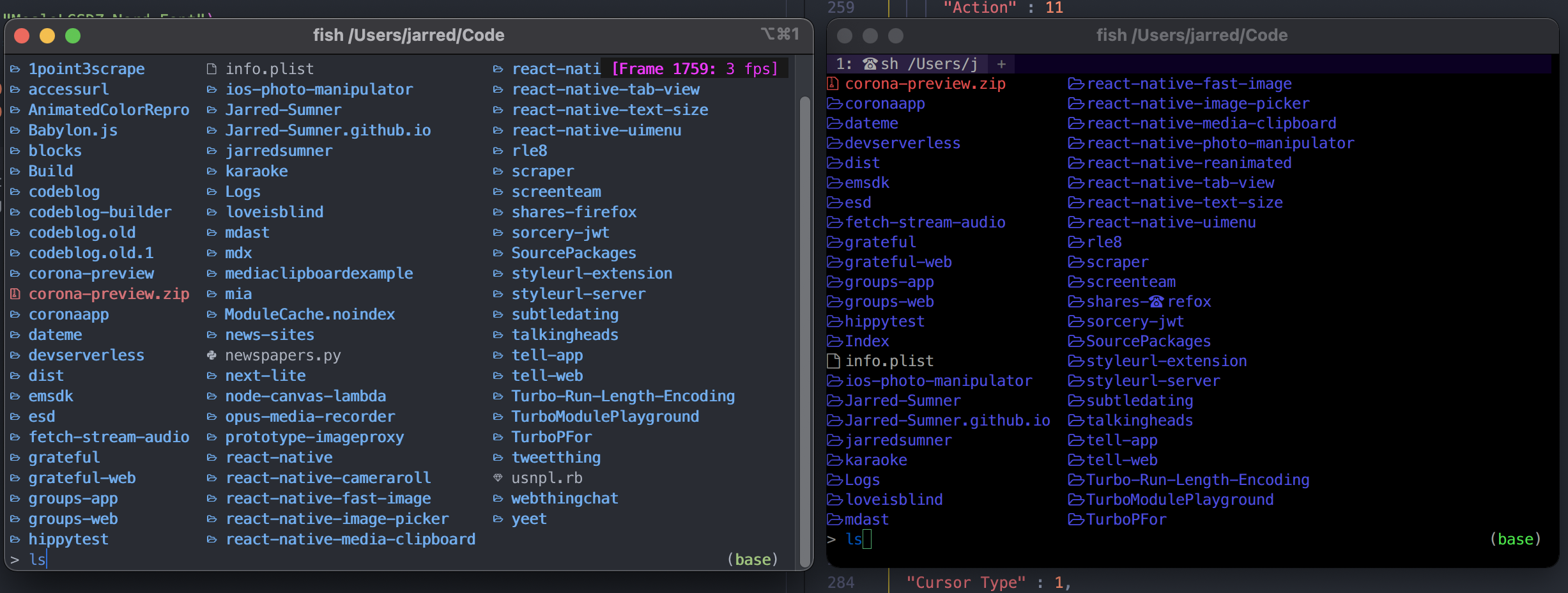
Task: Click the (base) conda environment label
Action: [753, 560]
